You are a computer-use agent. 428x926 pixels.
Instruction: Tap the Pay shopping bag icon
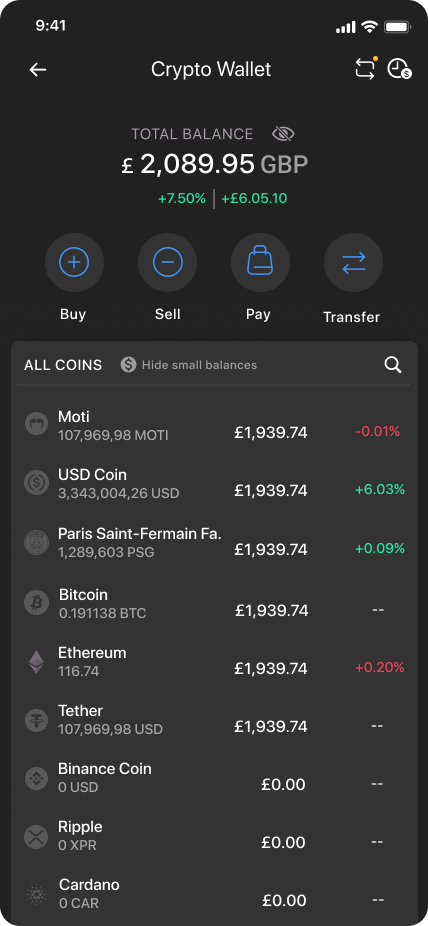[260, 262]
